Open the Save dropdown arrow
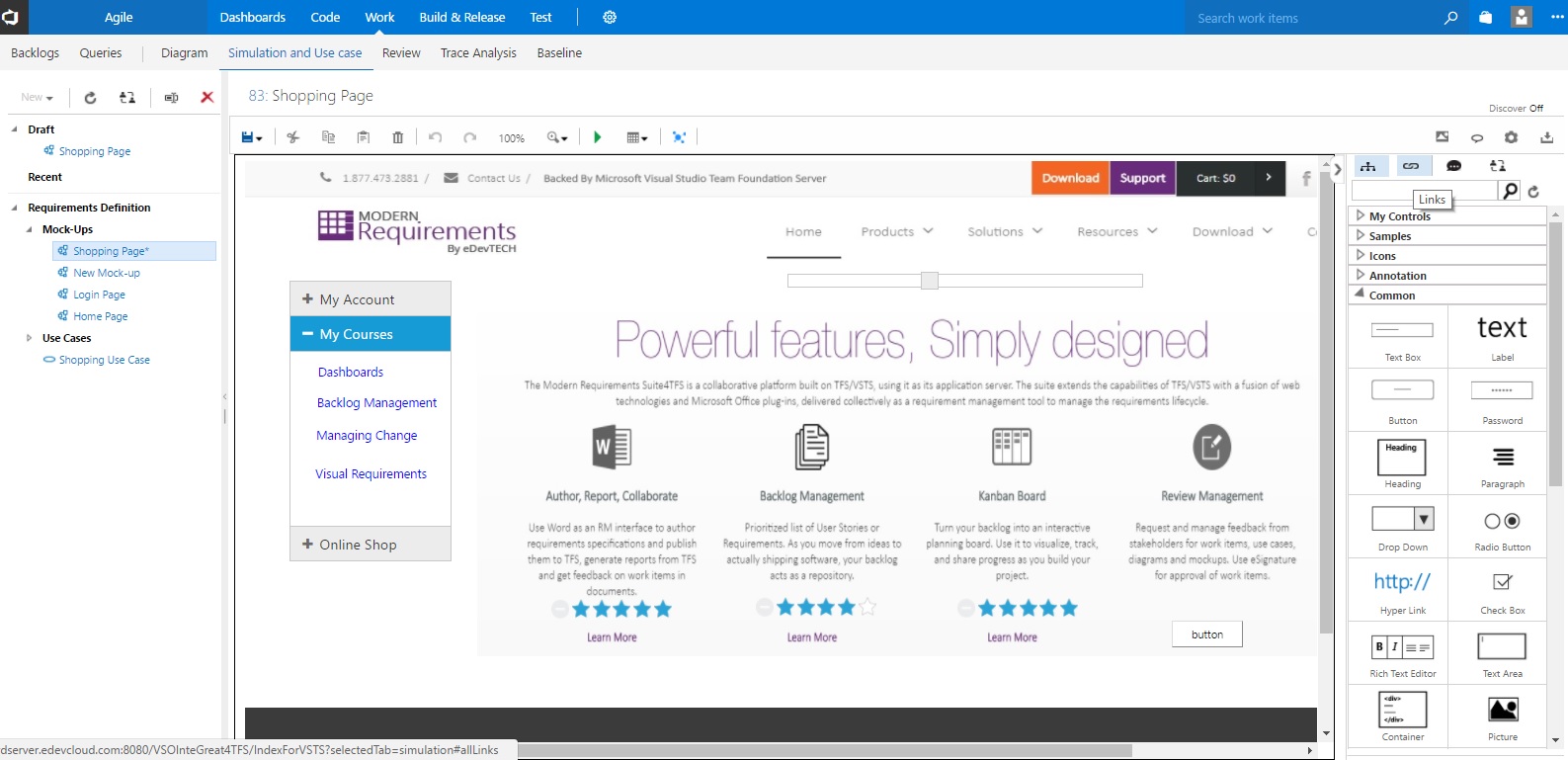 tap(260, 139)
